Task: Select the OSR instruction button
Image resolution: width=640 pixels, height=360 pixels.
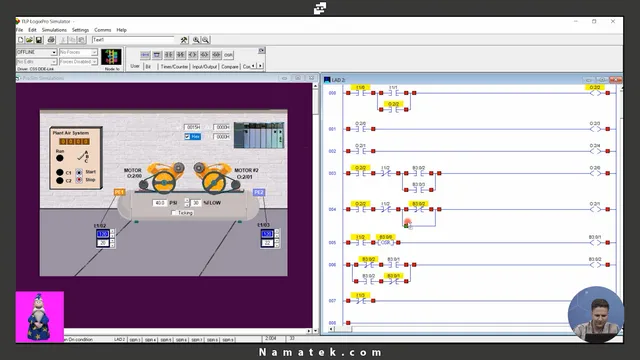Action: point(228,55)
